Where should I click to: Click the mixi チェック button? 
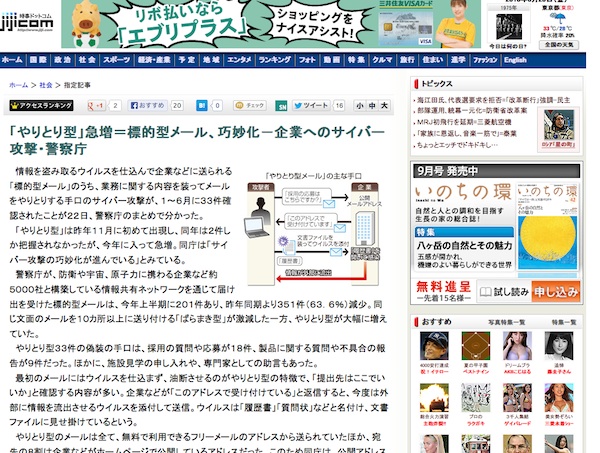pyautogui.click(x=248, y=105)
